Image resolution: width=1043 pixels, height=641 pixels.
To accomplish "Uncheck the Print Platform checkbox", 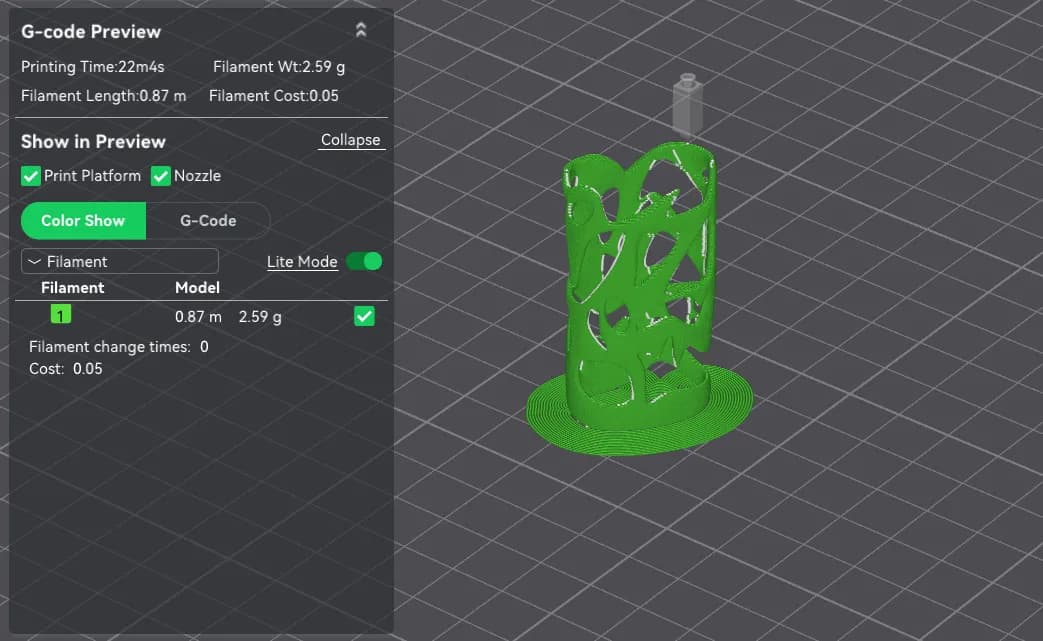I will [31, 176].
